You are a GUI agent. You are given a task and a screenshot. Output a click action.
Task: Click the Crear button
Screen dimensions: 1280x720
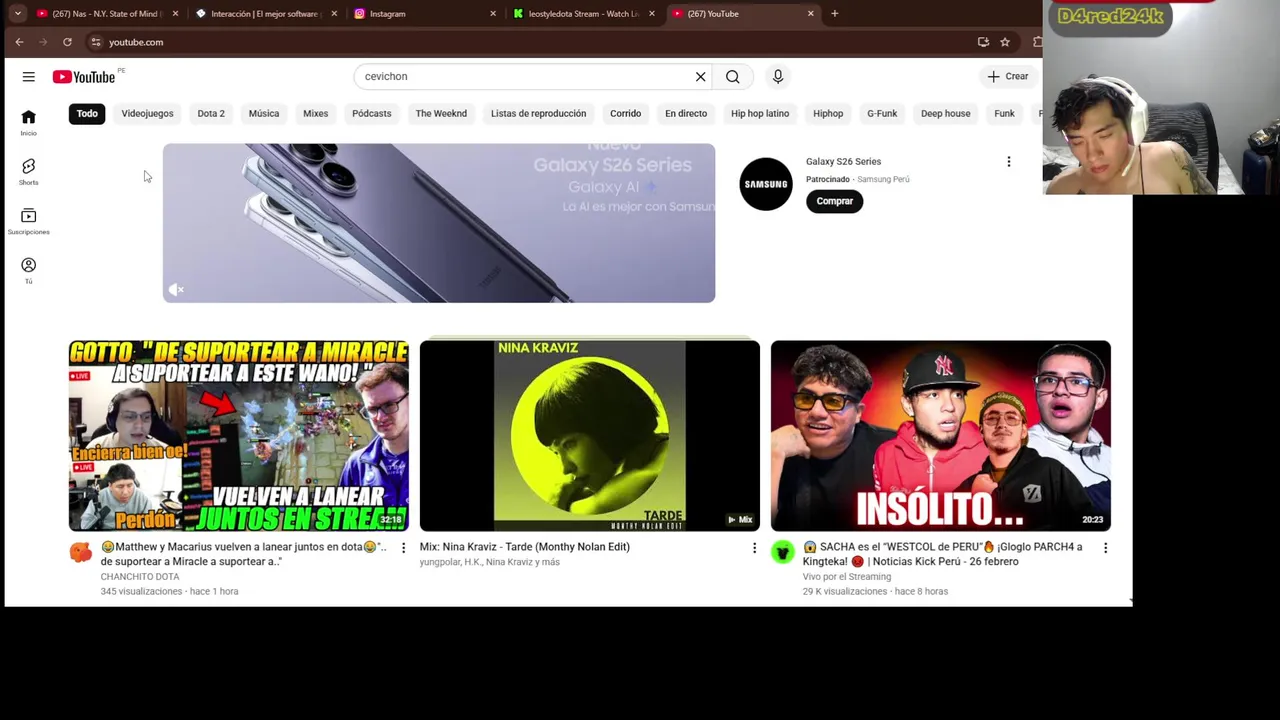pyautogui.click(x=1008, y=76)
